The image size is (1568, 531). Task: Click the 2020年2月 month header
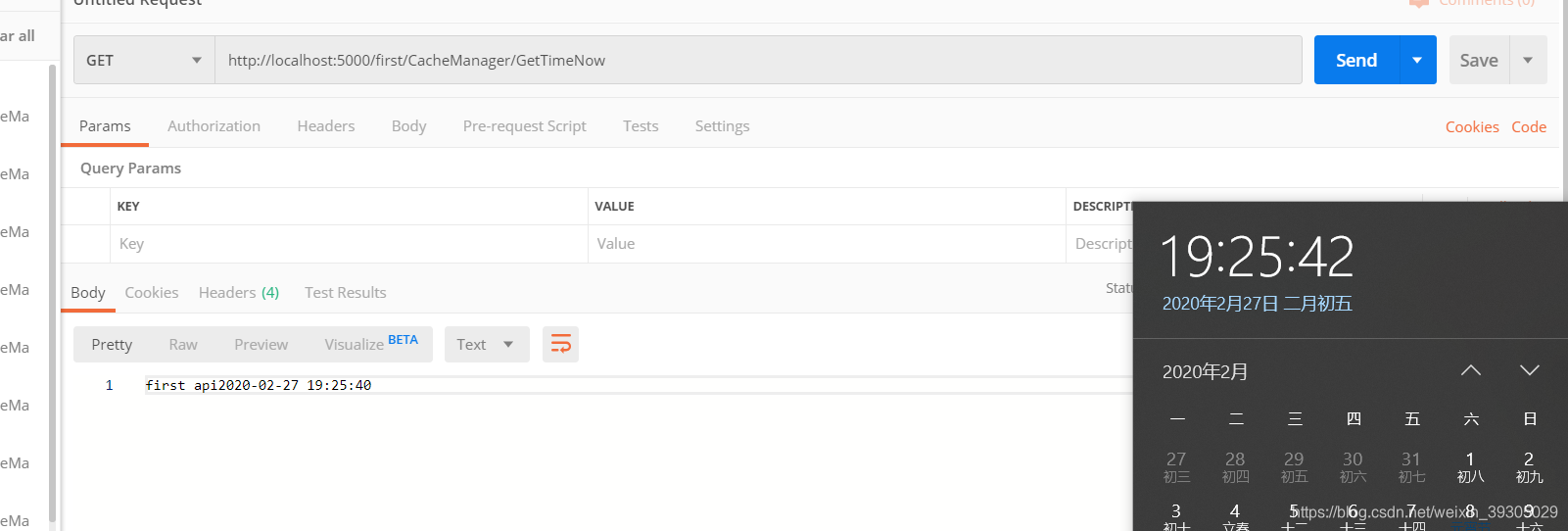[1206, 371]
